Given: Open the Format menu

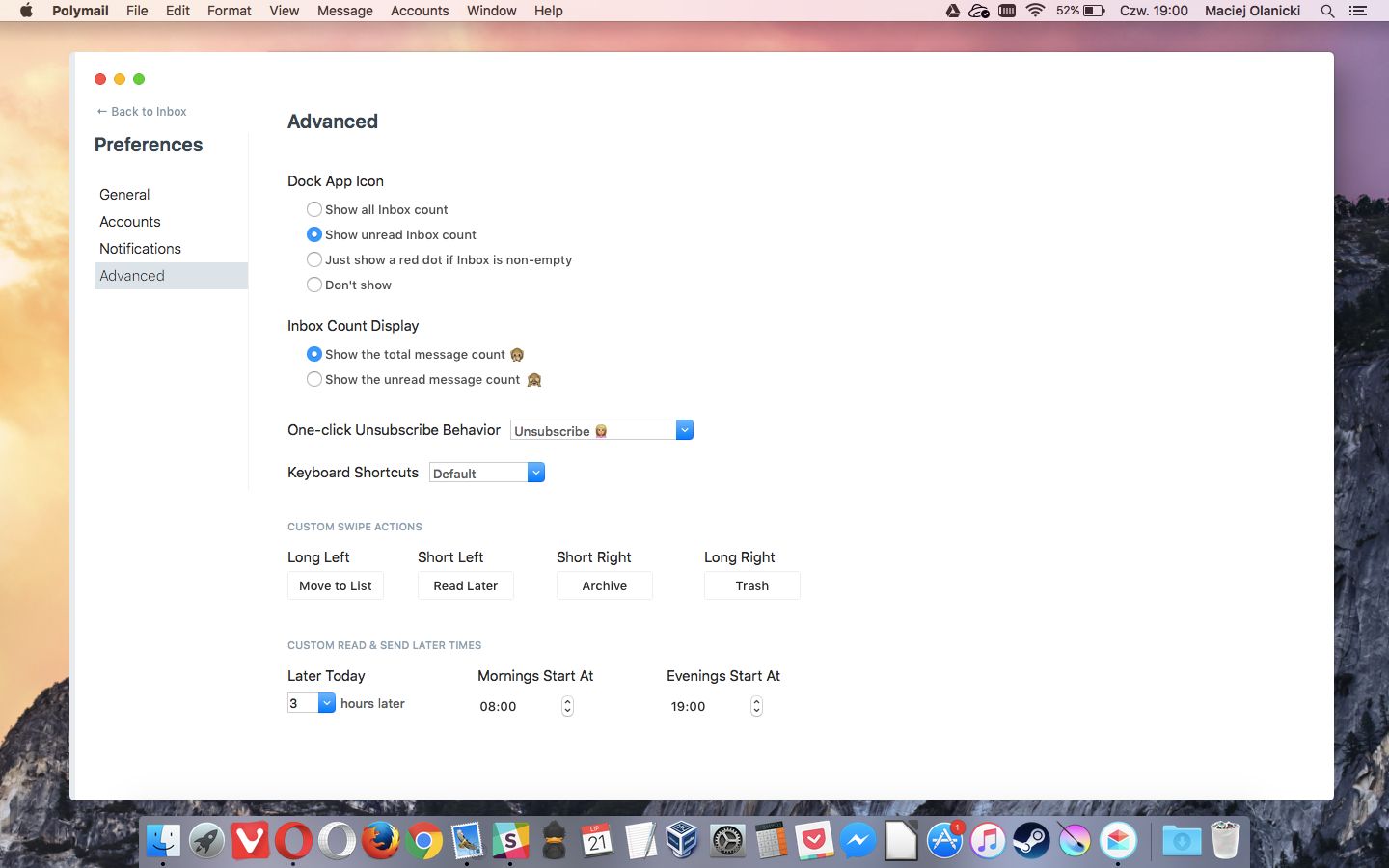Looking at the screenshot, I should [x=230, y=11].
